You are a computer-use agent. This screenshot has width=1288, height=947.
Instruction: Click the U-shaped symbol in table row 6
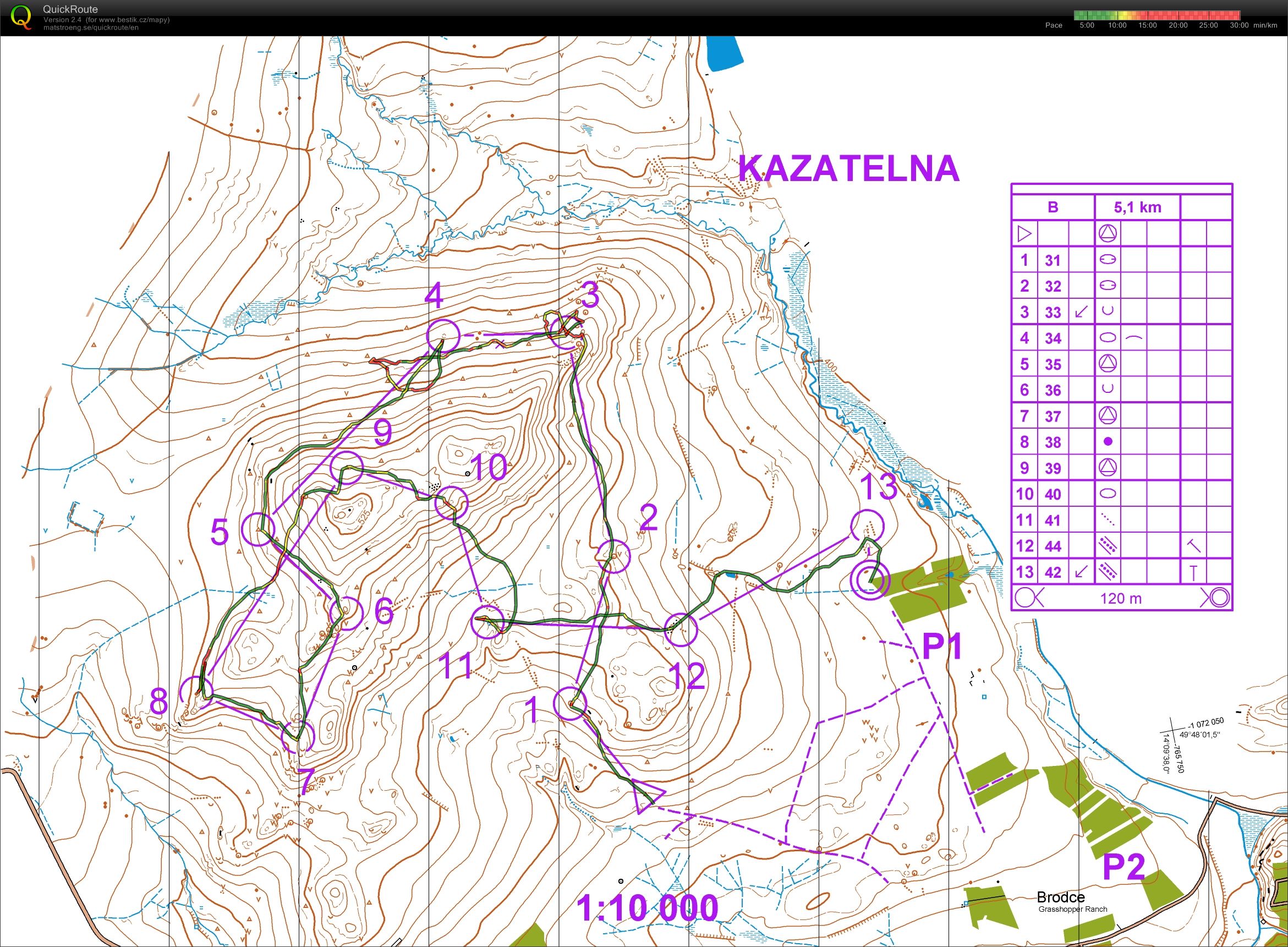tap(1108, 389)
